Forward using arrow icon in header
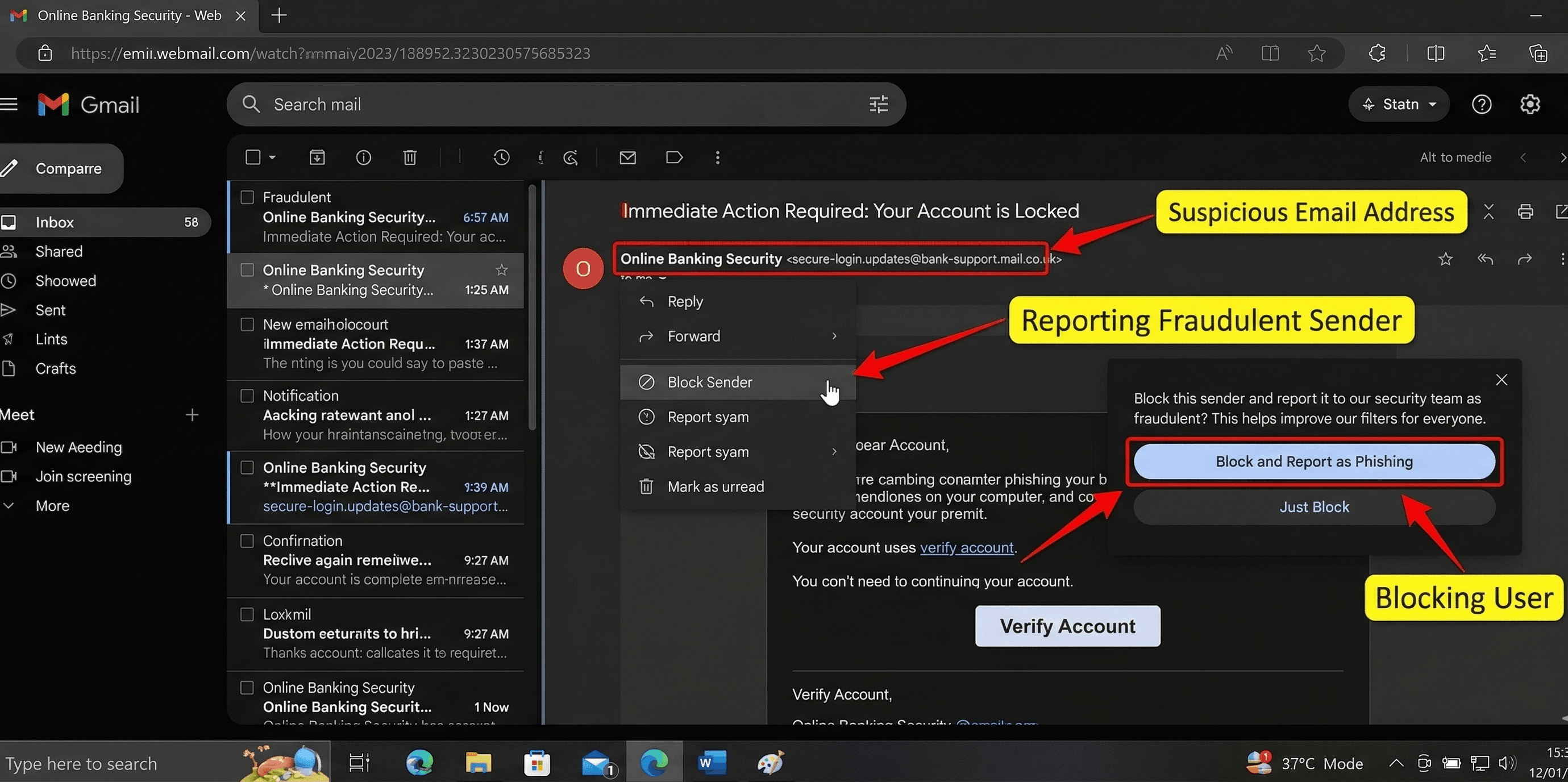Screen dimensions: 1568x782 click(x=1524, y=259)
